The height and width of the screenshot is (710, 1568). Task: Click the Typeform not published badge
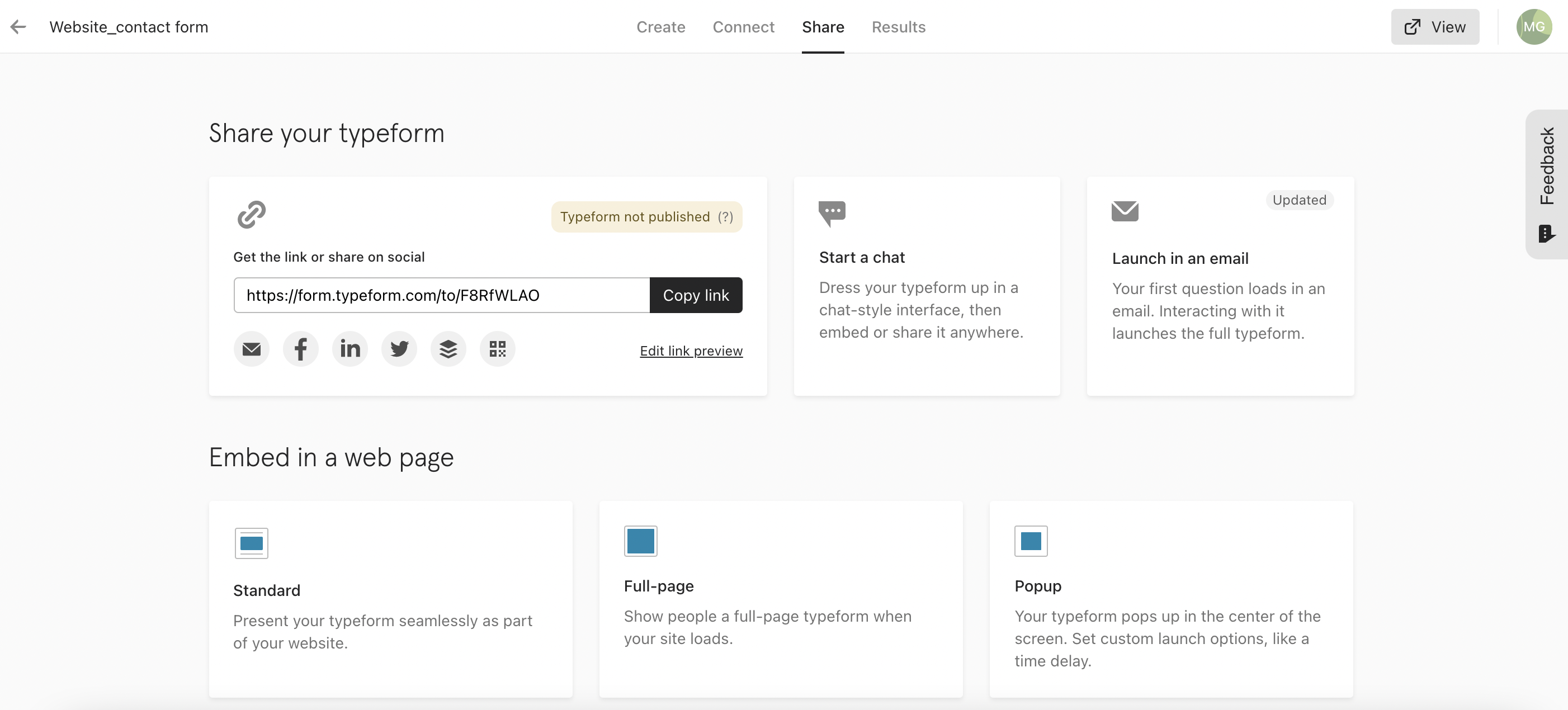point(646,216)
